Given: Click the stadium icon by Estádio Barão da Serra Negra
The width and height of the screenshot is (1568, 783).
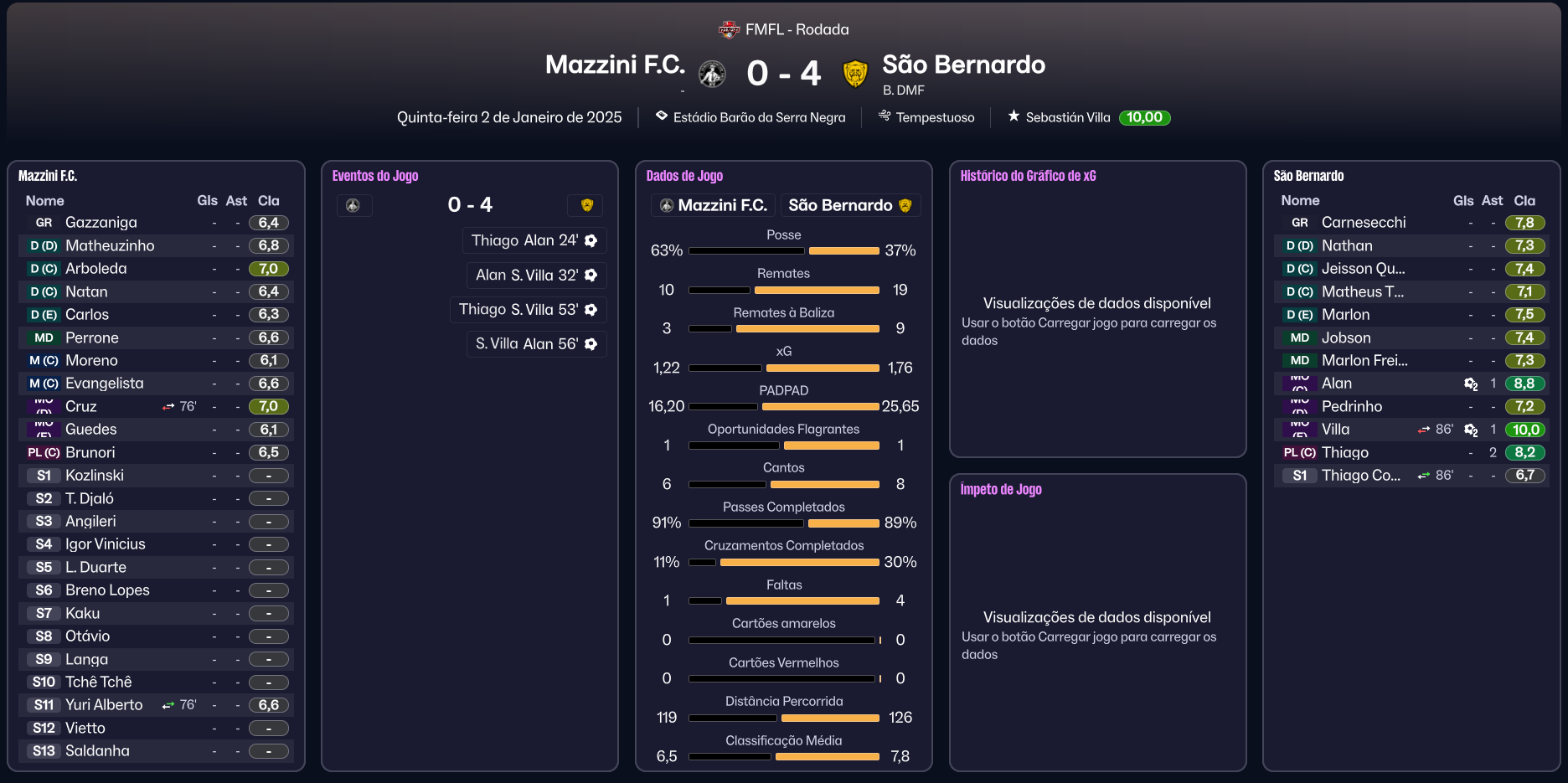Looking at the screenshot, I should pyautogui.click(x=662, y=116).
